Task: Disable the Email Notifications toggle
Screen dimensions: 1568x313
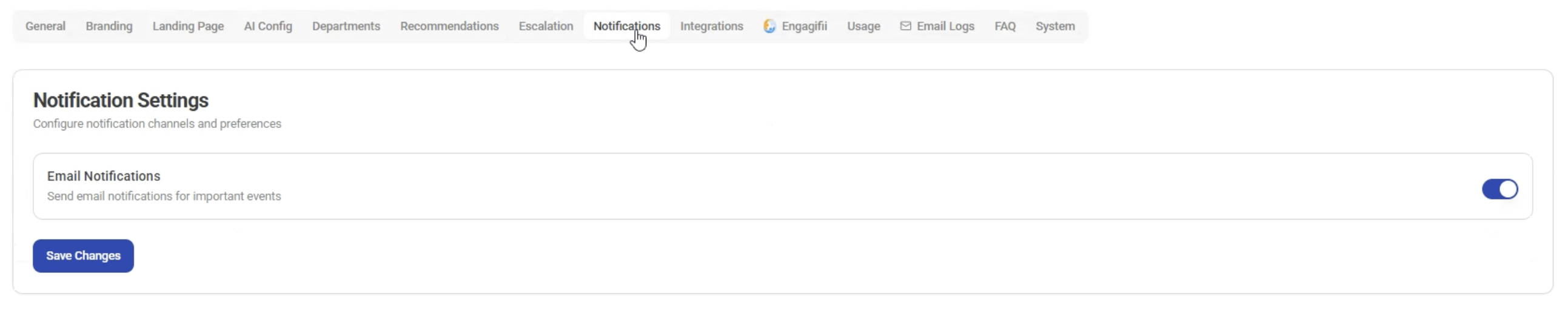Action: click(1499, 189)
